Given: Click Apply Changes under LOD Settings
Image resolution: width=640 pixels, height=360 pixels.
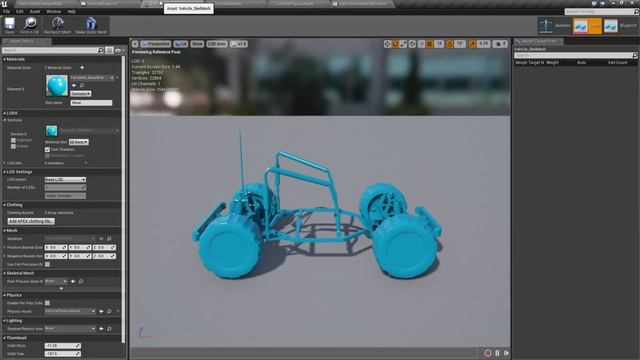Looking at the screenshot, I should (65, 196).
